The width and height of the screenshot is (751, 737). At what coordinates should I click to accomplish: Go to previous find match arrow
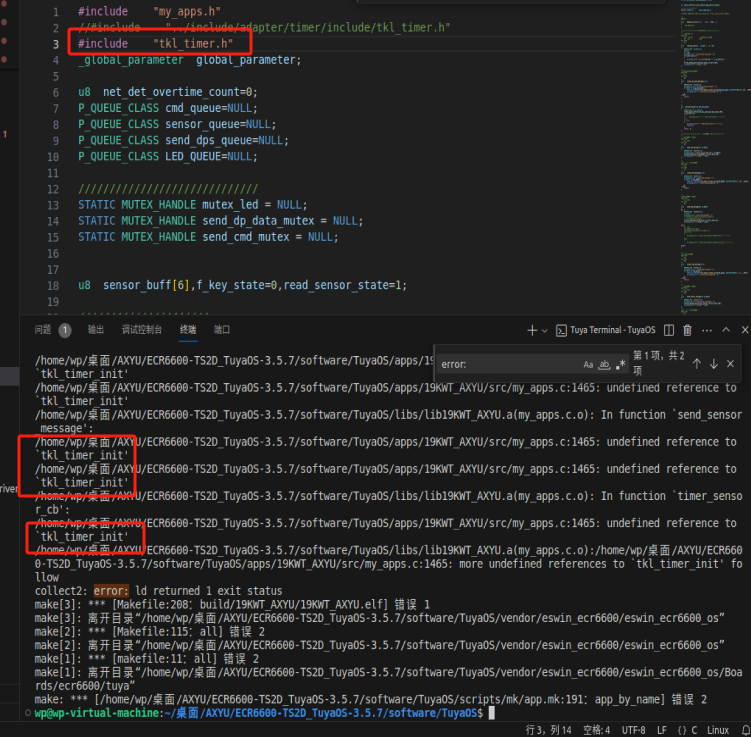(x=697, y=364)
